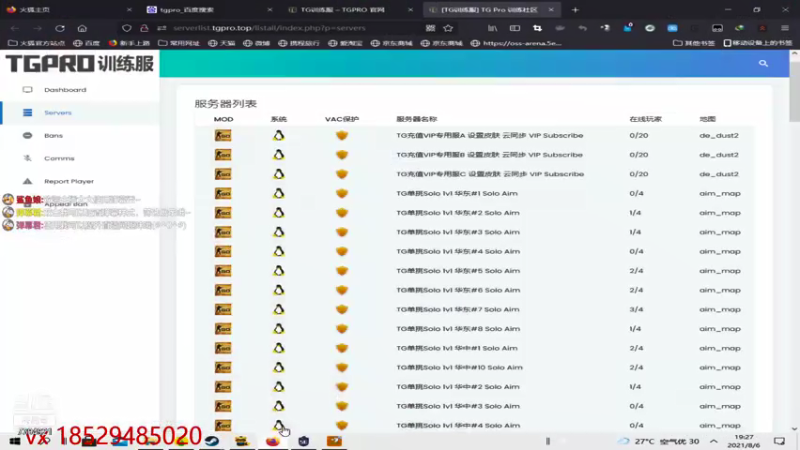This screenshot has width=800, height=450.
Task: Open the https://oss-arena bookmark
Action: click(x=516, y=43)
